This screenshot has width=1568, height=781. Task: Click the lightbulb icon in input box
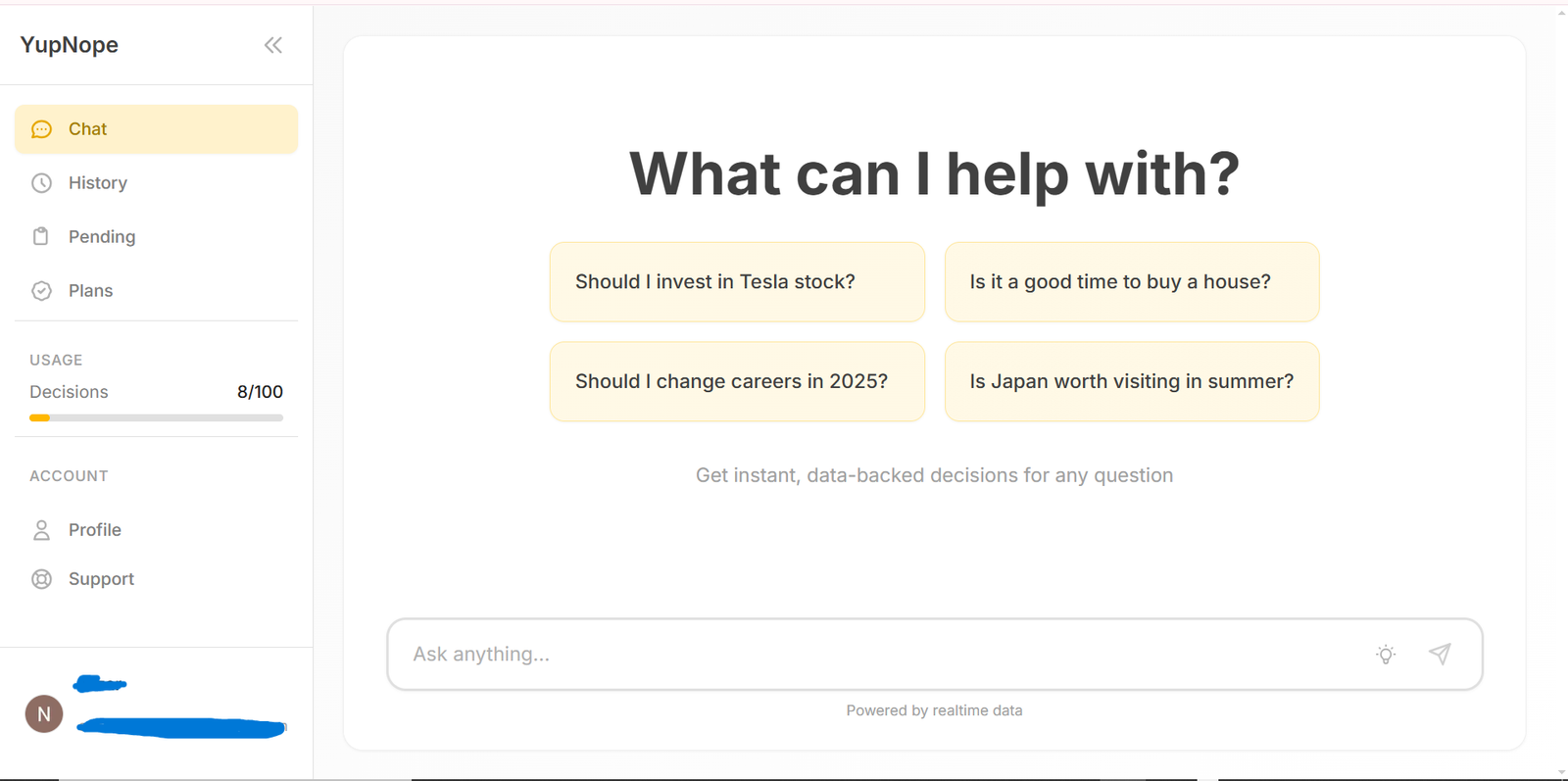coord(1386,655)
